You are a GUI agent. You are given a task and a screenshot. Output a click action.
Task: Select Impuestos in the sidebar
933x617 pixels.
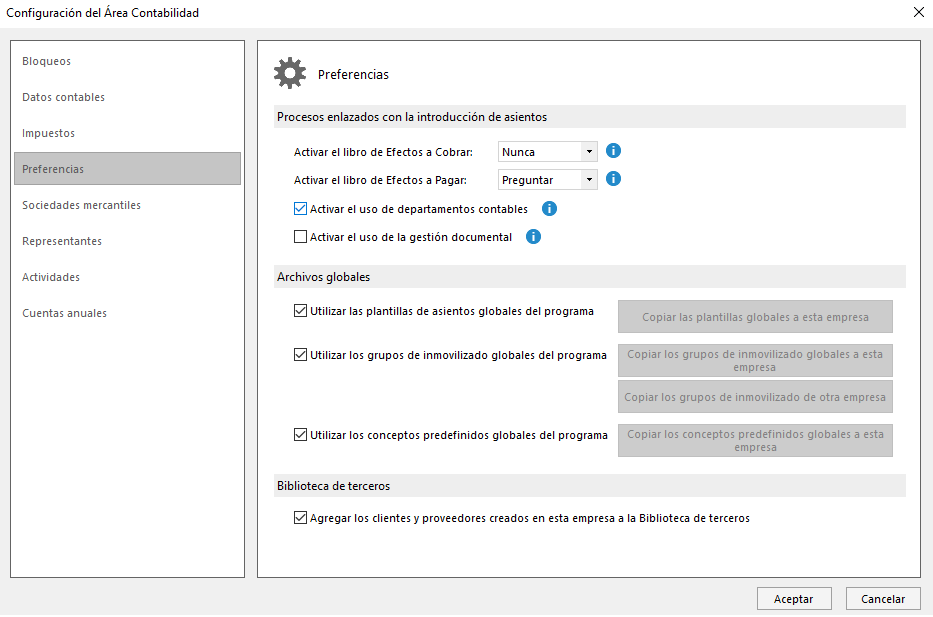click(x=127, y=133)
